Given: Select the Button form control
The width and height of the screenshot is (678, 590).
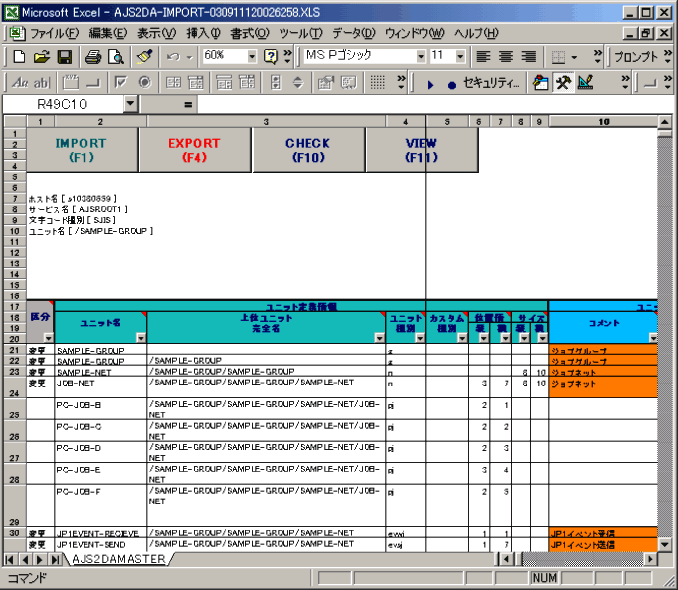Looking at the screenshot, I should pos(93,82).
